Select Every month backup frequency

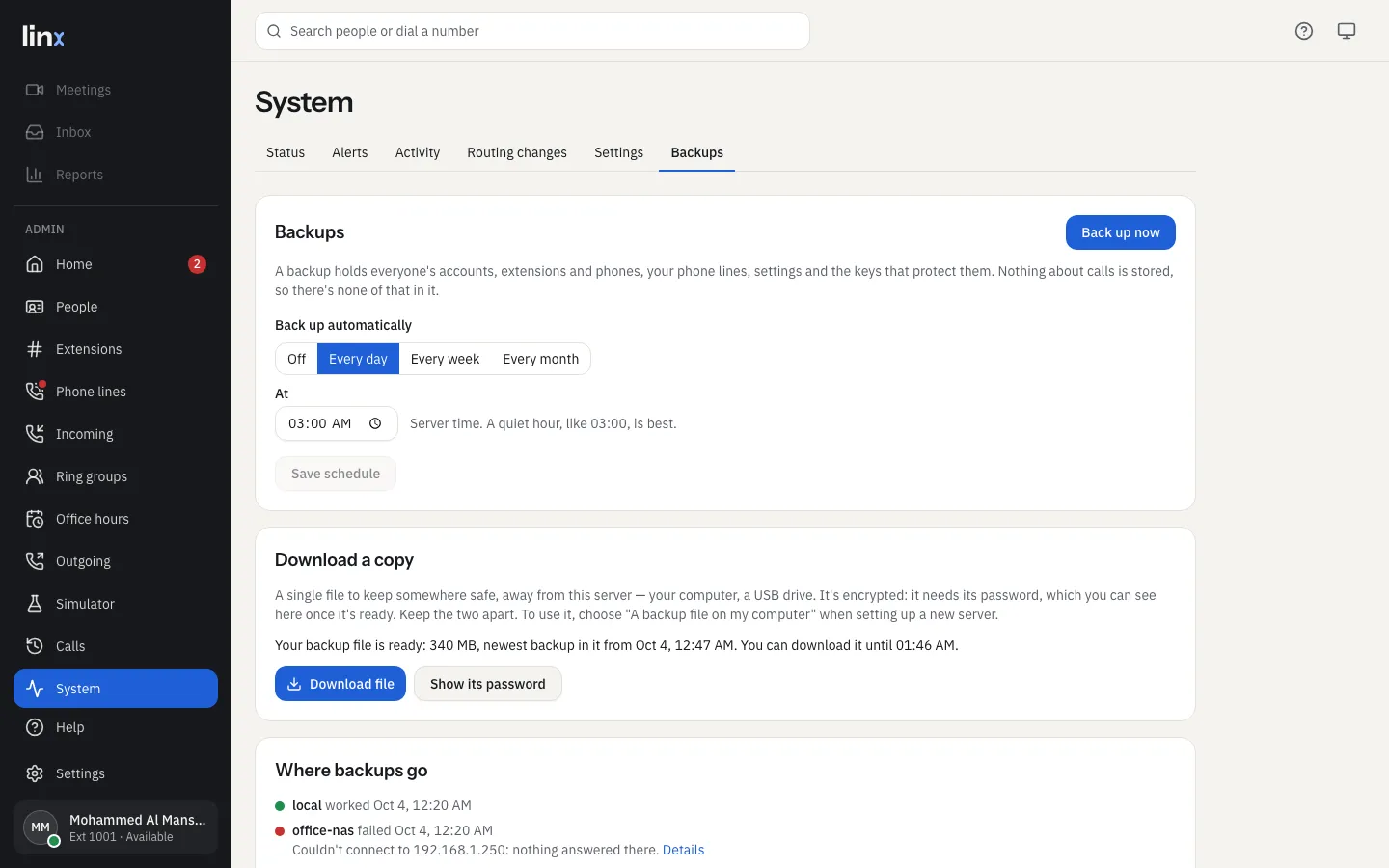540,359
